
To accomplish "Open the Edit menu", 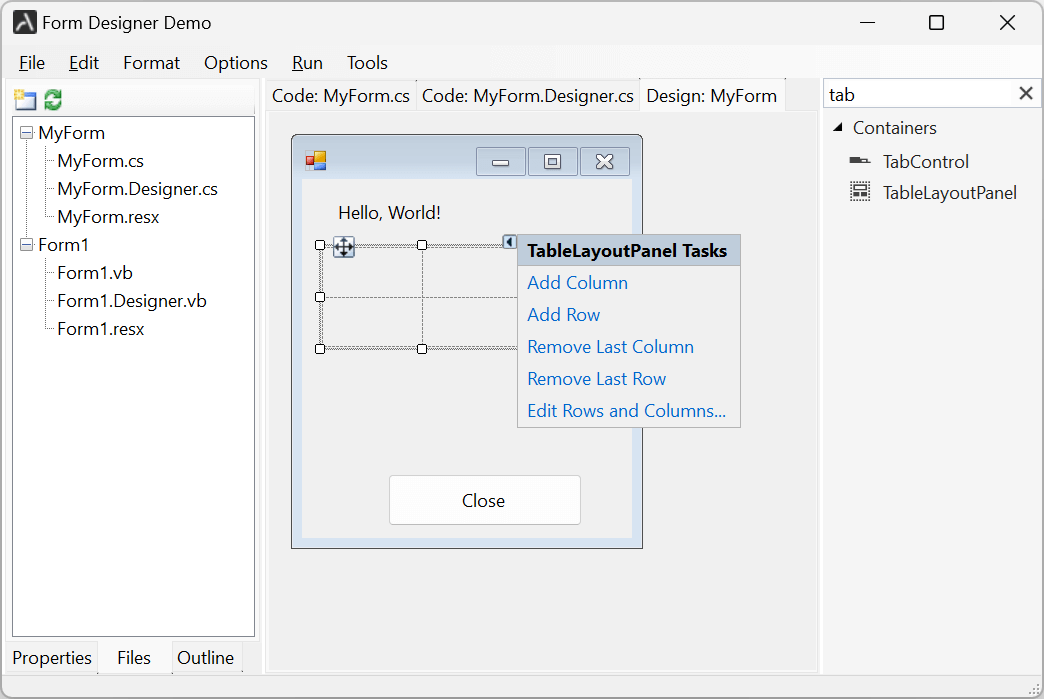I will [x=84, y=63].
